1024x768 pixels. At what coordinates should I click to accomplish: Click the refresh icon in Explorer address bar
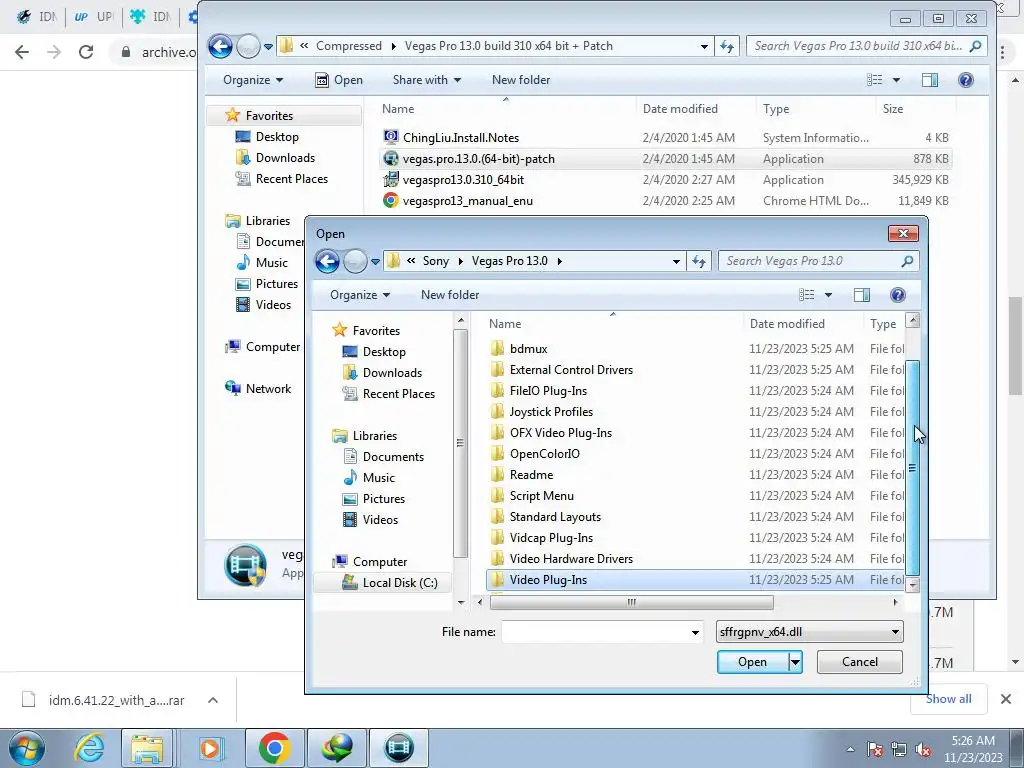pos(727,46)
